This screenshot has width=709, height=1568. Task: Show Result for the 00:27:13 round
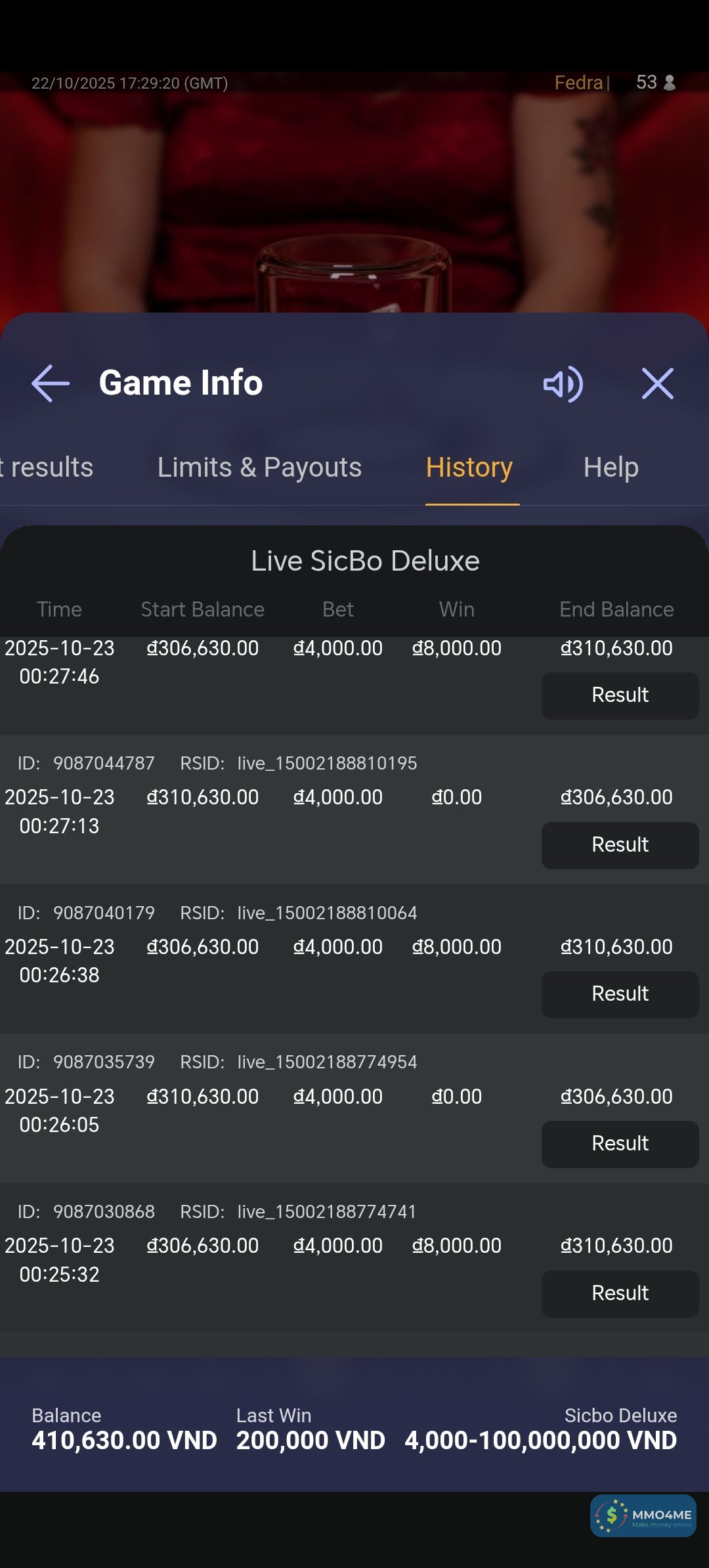pyautogui.click(x=620, y=845)
